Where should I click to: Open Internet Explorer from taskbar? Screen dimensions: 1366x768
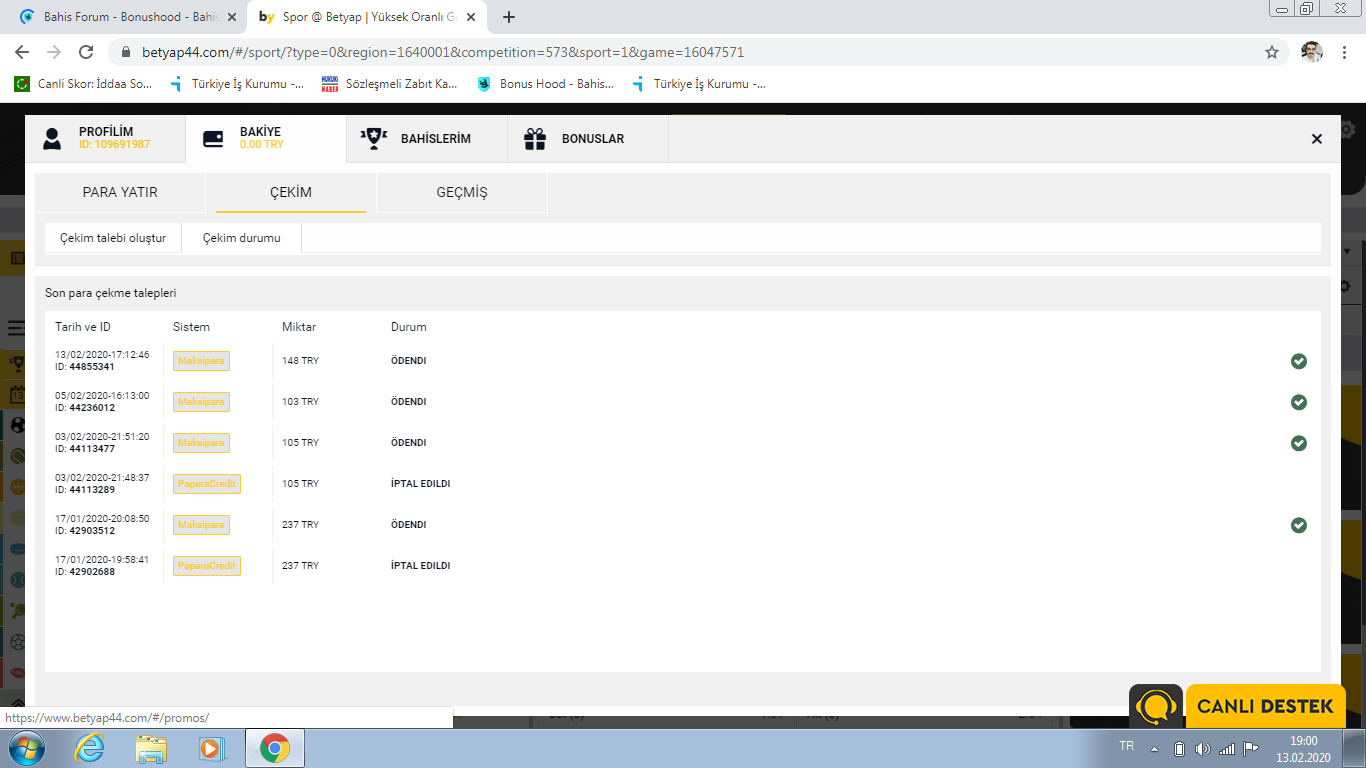89,748
